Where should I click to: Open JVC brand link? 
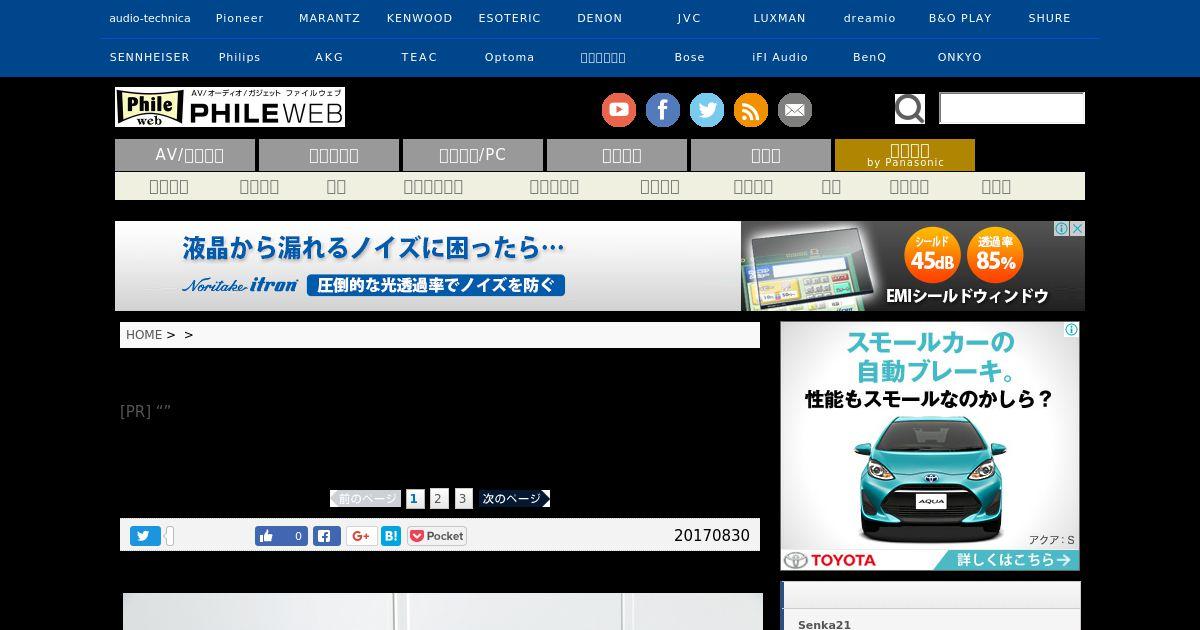pos(690,18)
